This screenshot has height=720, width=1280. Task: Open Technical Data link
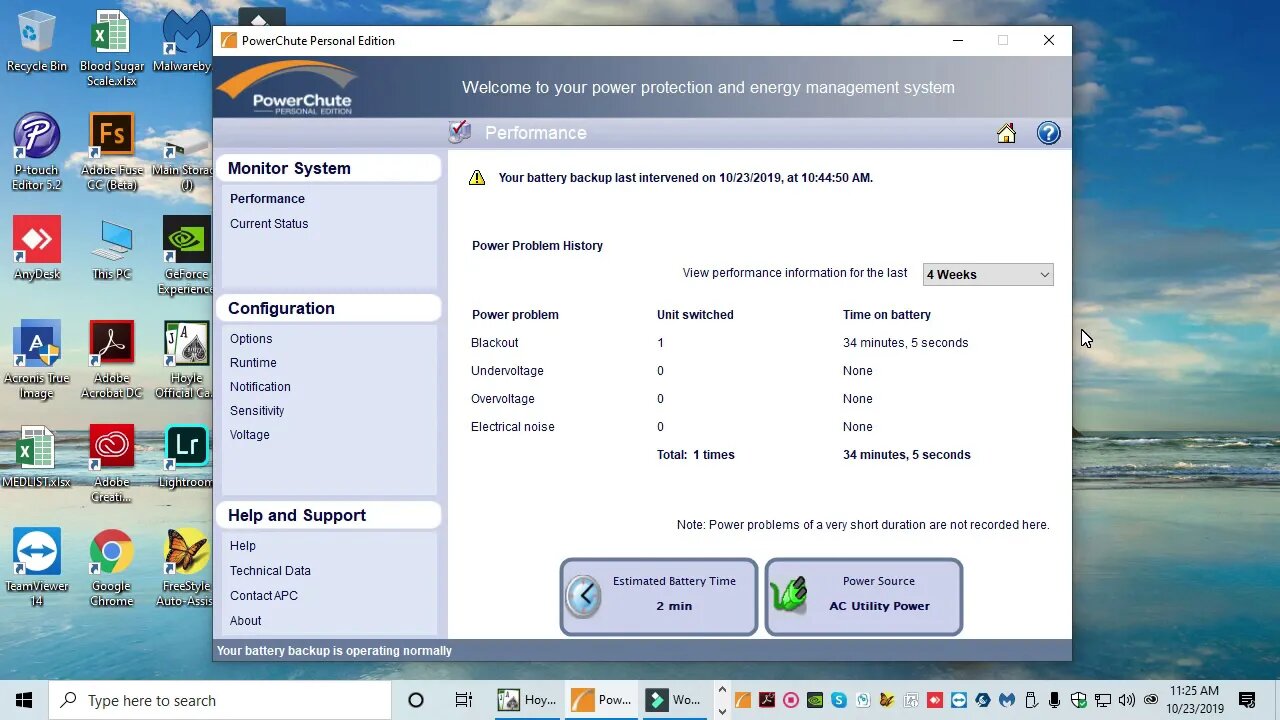[x=270, y=571]
